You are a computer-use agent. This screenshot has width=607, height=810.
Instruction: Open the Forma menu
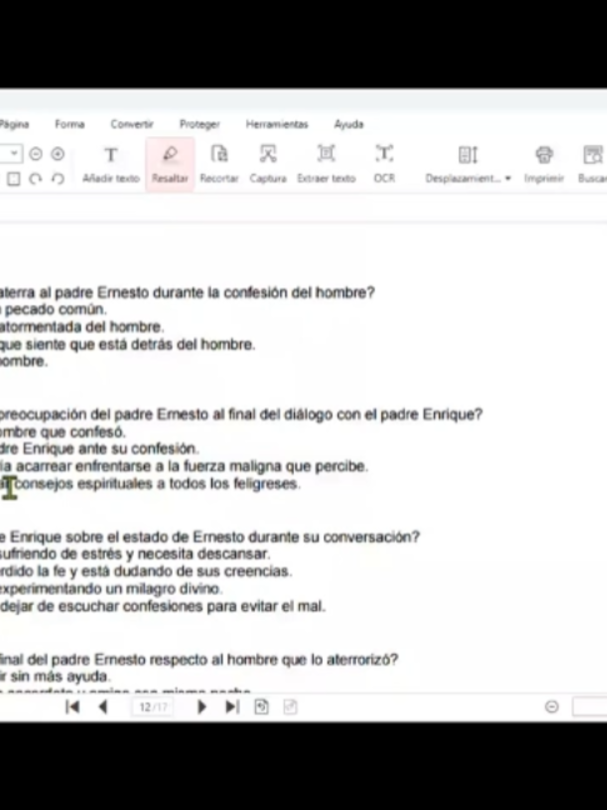(70, 124)
